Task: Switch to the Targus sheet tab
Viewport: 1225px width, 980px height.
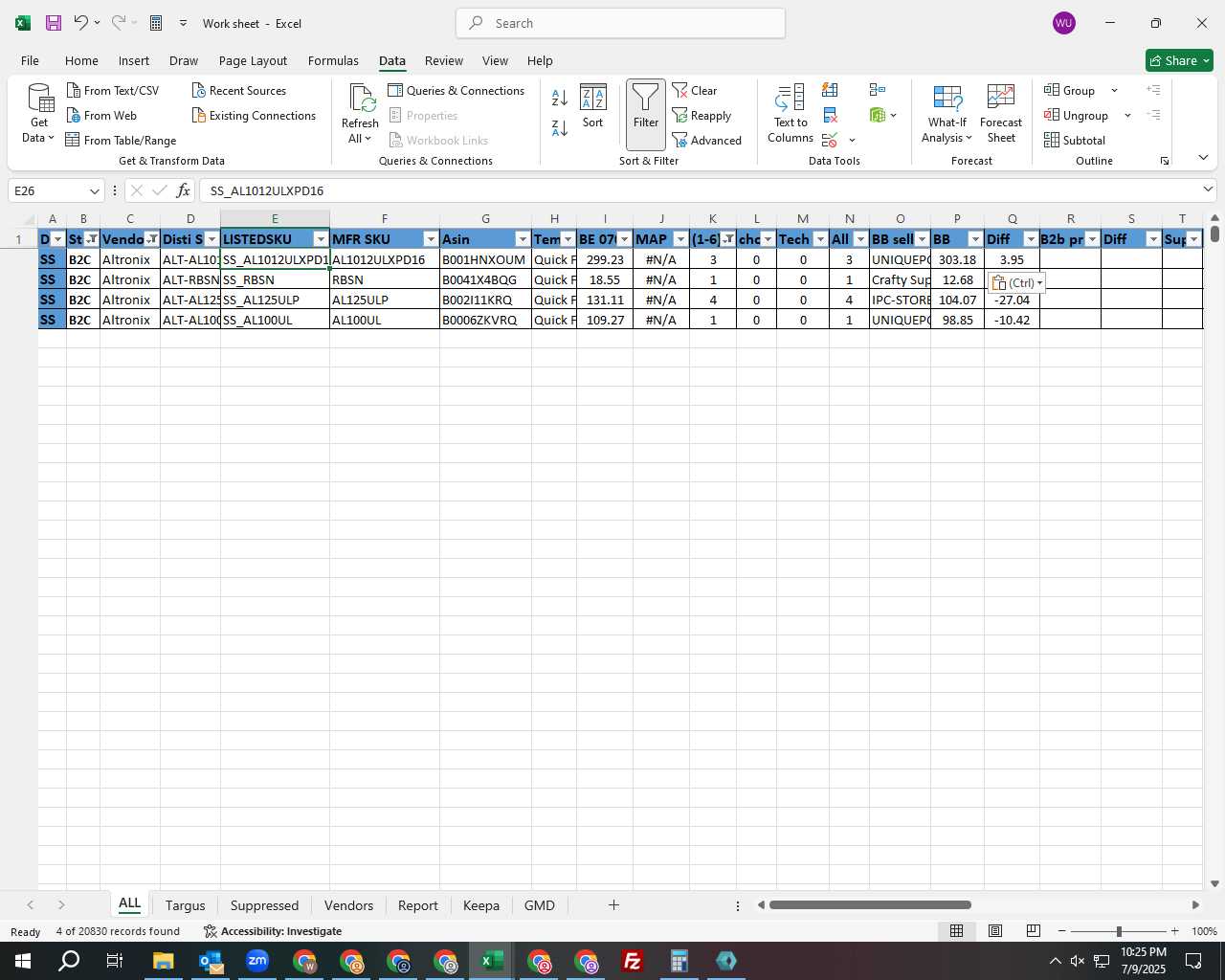Action: [185, 905]
